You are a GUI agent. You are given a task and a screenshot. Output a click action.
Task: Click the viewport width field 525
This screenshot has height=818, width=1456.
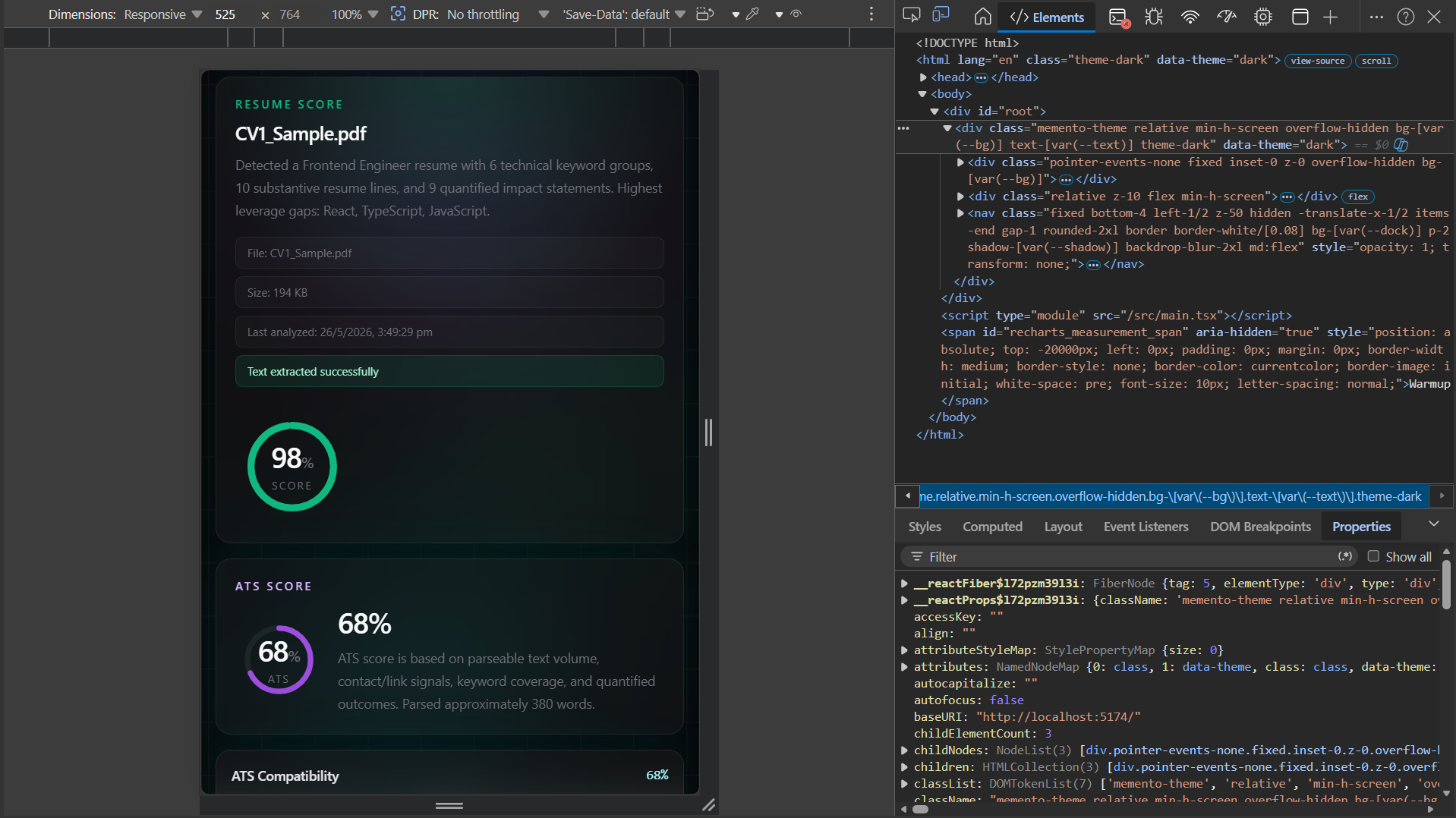click(225, 14)
